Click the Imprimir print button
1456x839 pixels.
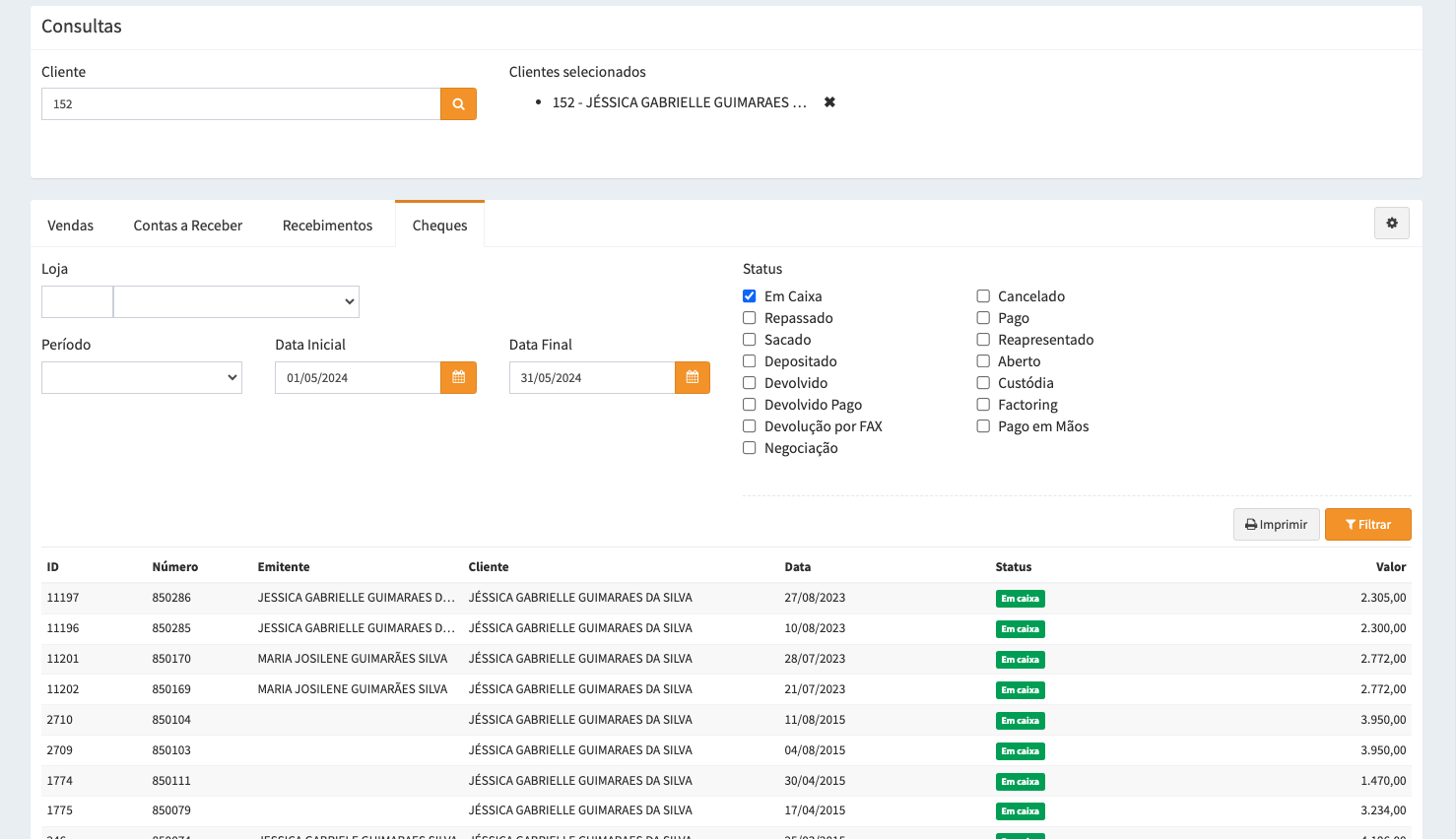coord(1276,525)
